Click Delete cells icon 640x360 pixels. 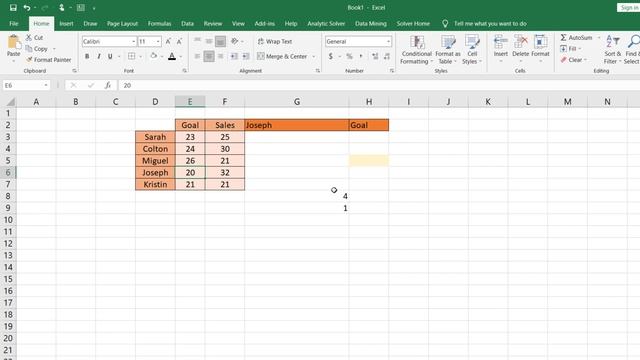click(x=520, y=42)
